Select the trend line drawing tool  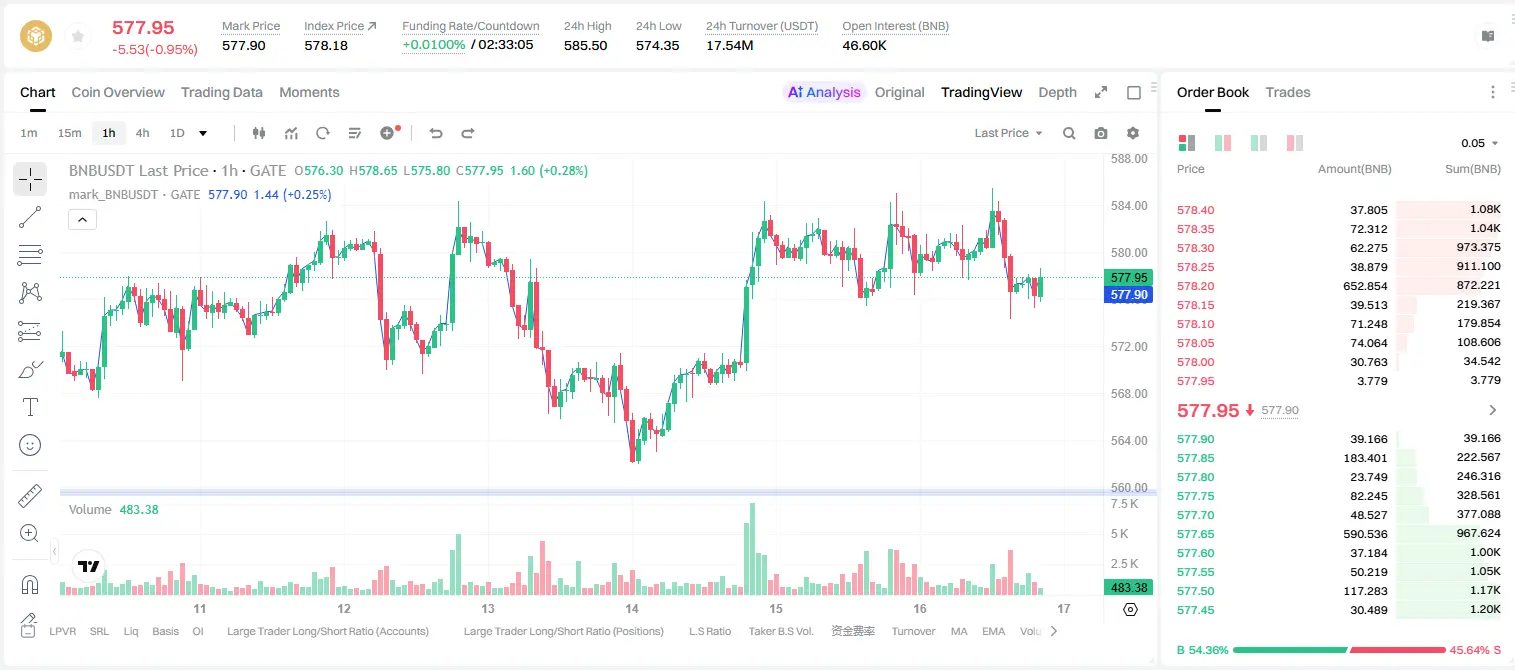[x=30, y=217]
